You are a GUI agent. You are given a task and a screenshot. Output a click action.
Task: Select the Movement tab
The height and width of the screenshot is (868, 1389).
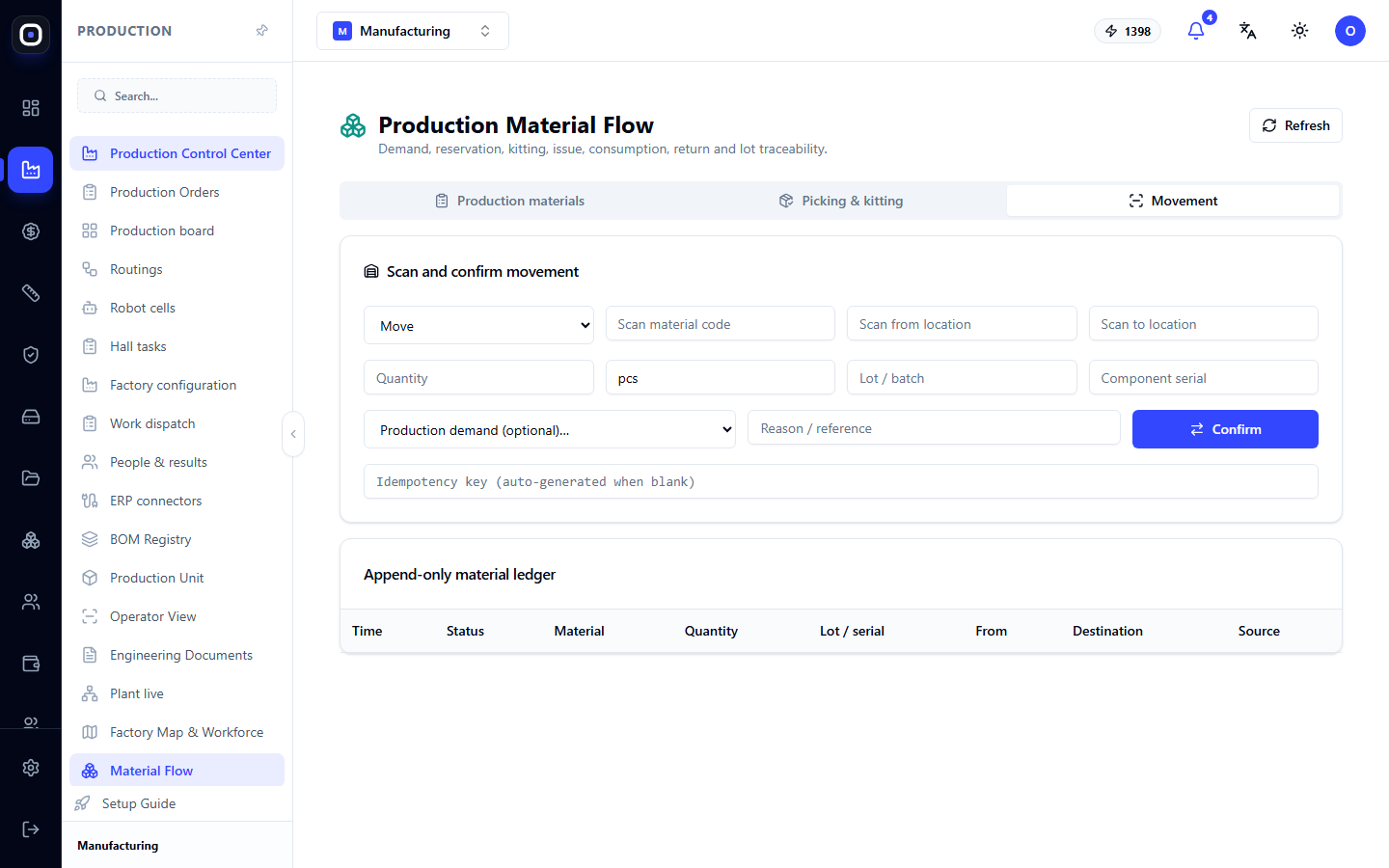(x=1173, y=201)
